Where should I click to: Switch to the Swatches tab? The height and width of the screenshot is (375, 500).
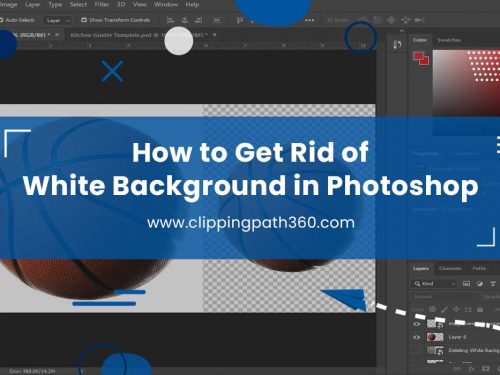click(449, 40)
